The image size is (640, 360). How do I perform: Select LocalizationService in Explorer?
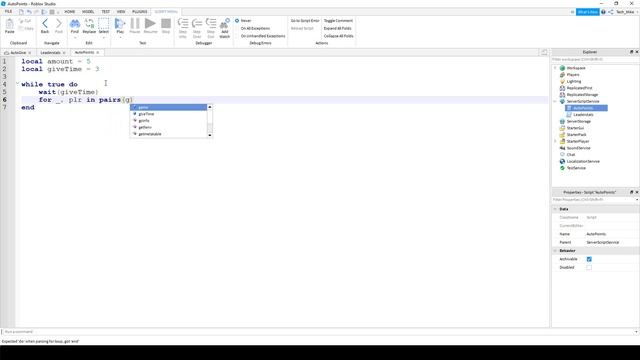583,161
